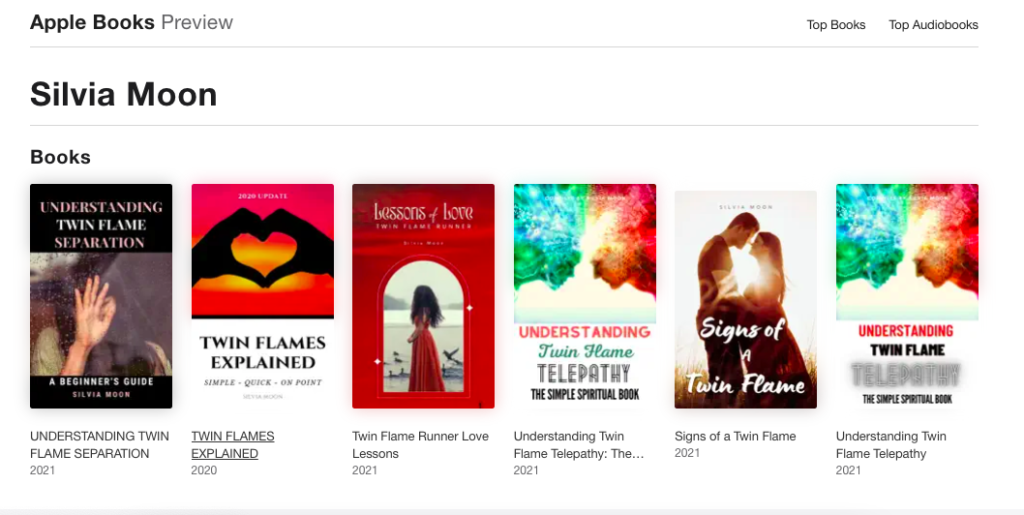This screenshot has width=1024, height=515.
Task: Click the 2020 year under Twin Flames Explained
Action: [204, 470]
